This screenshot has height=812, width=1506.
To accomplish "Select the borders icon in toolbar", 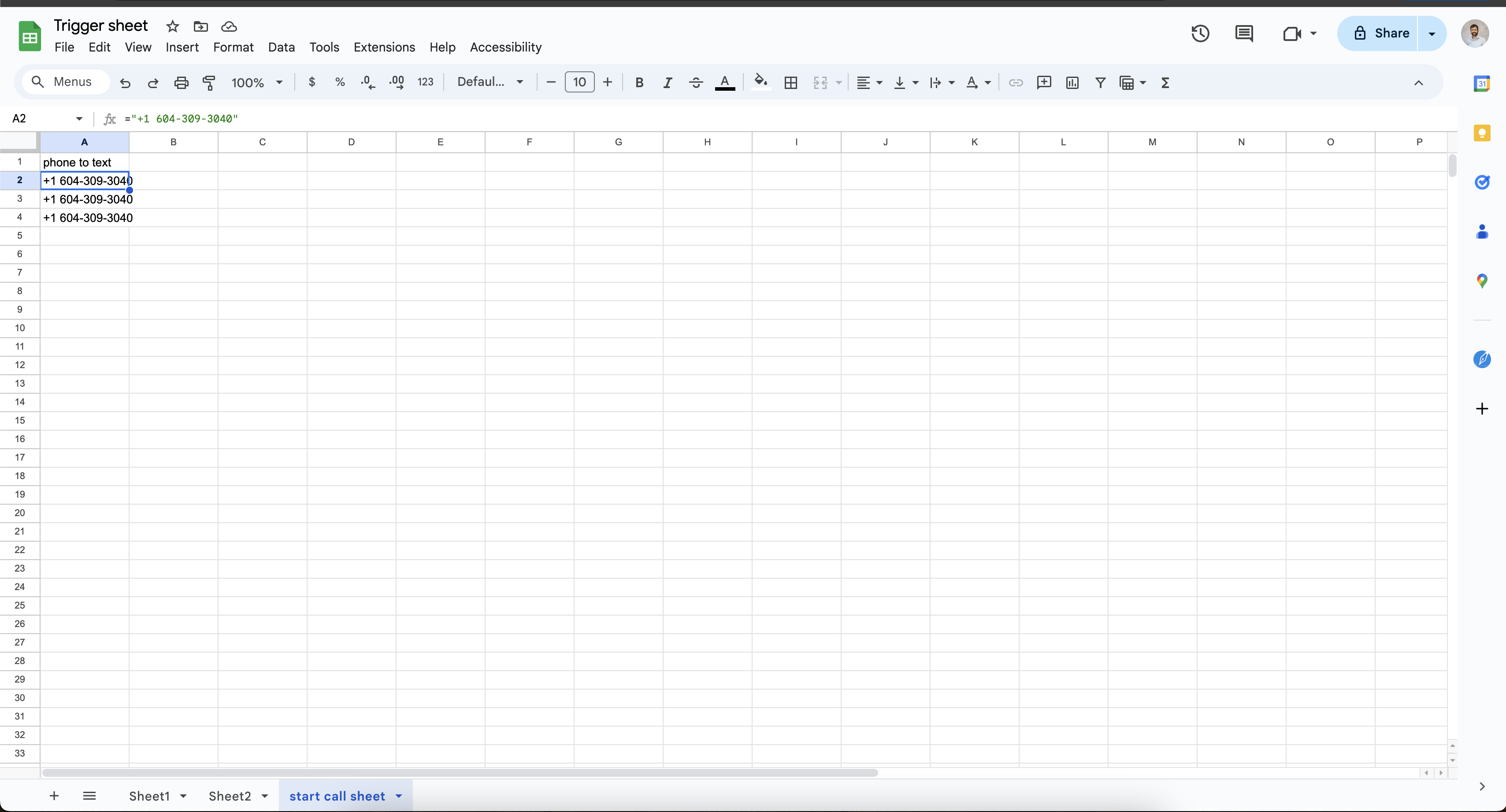I will [x=790, y=82].
